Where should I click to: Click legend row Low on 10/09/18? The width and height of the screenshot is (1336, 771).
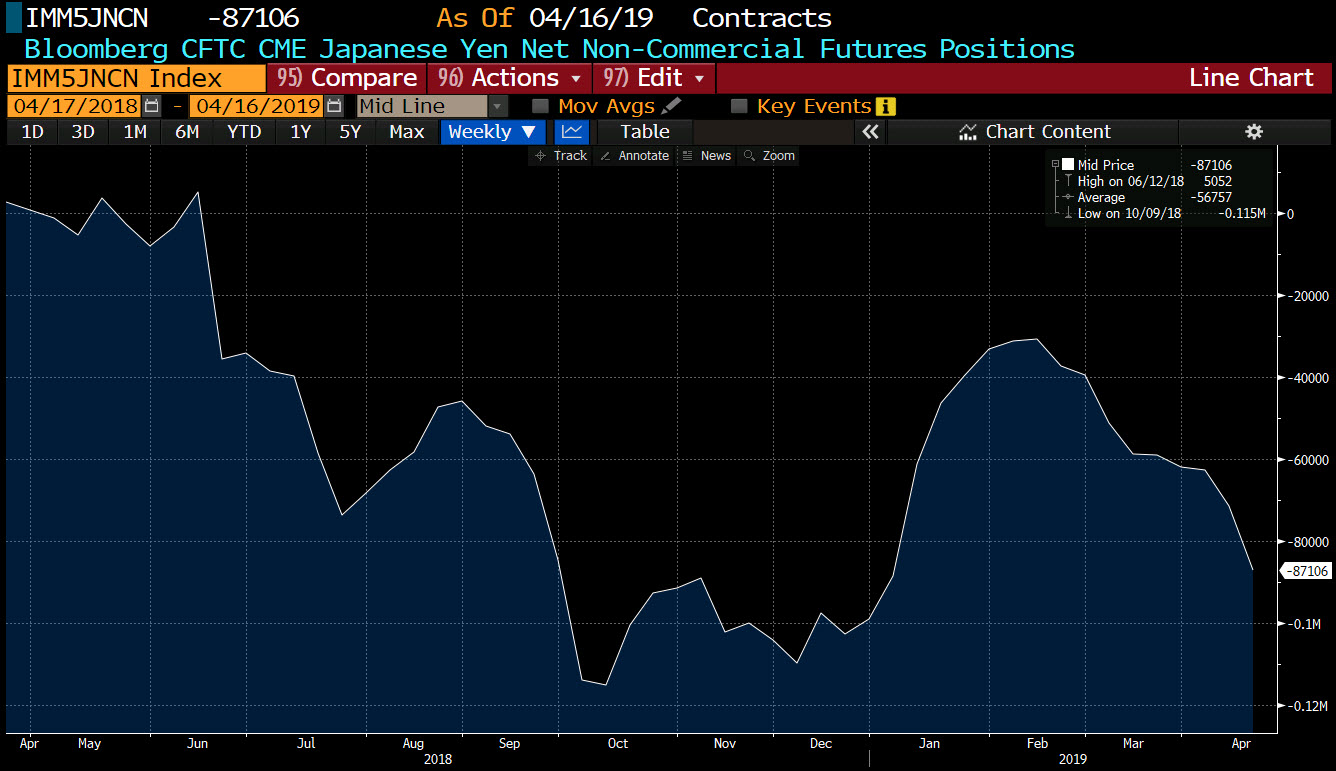click(x=1164, y=213)
